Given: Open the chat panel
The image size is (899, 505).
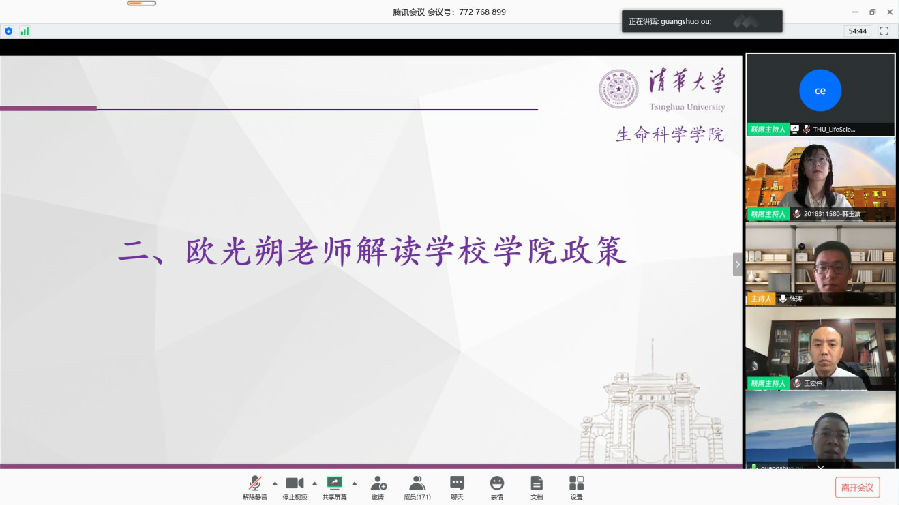Looking at the screenshot, I should (457, 485).
